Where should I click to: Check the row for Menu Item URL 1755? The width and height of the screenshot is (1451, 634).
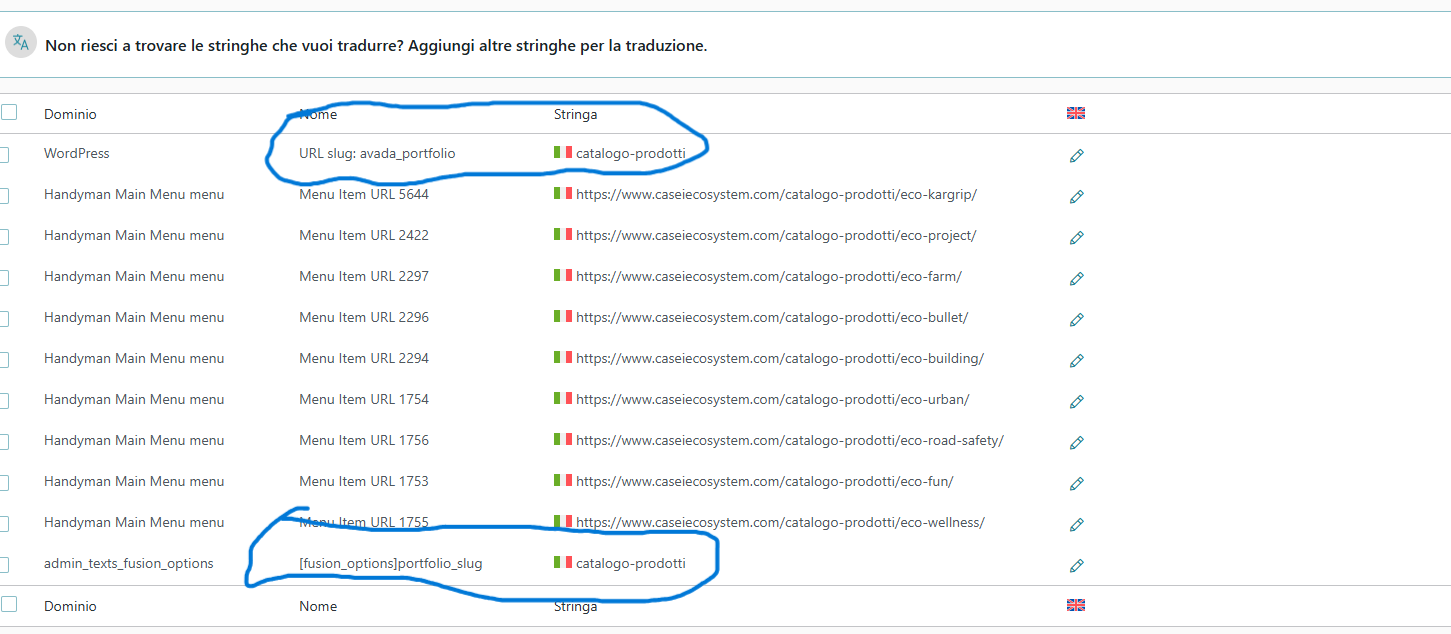4,524
